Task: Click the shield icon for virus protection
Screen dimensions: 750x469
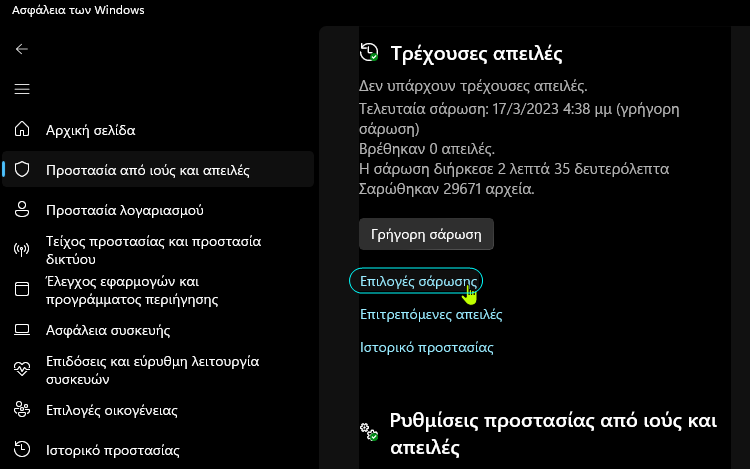Action: (x=22, y=169)
